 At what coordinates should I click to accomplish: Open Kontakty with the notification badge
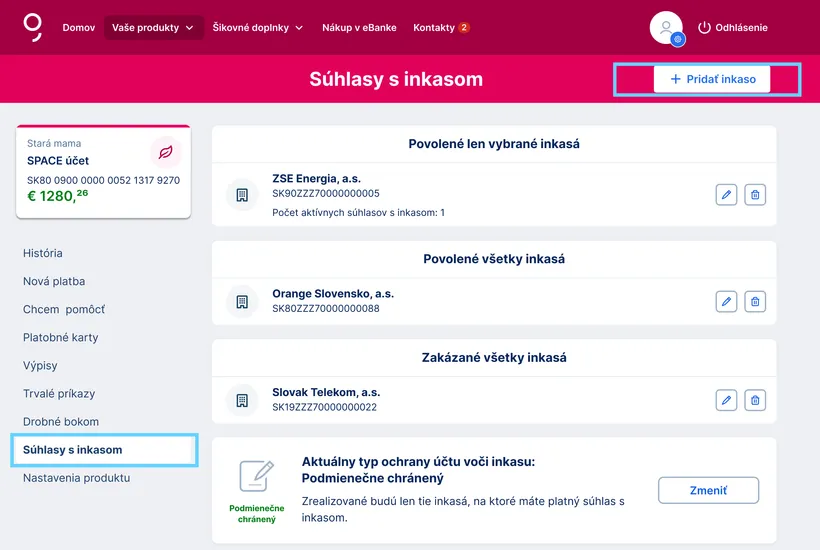pyautogui.click(x=441, y=28)
